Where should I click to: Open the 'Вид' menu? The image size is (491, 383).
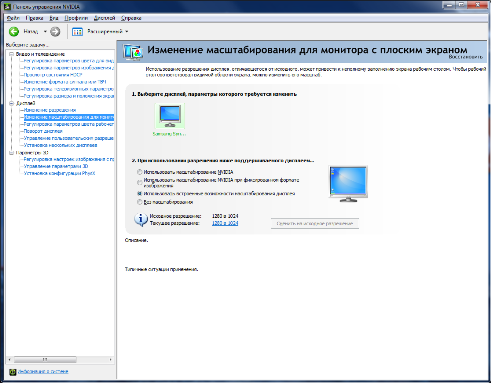pyautogui.click(x=54, y=18)
